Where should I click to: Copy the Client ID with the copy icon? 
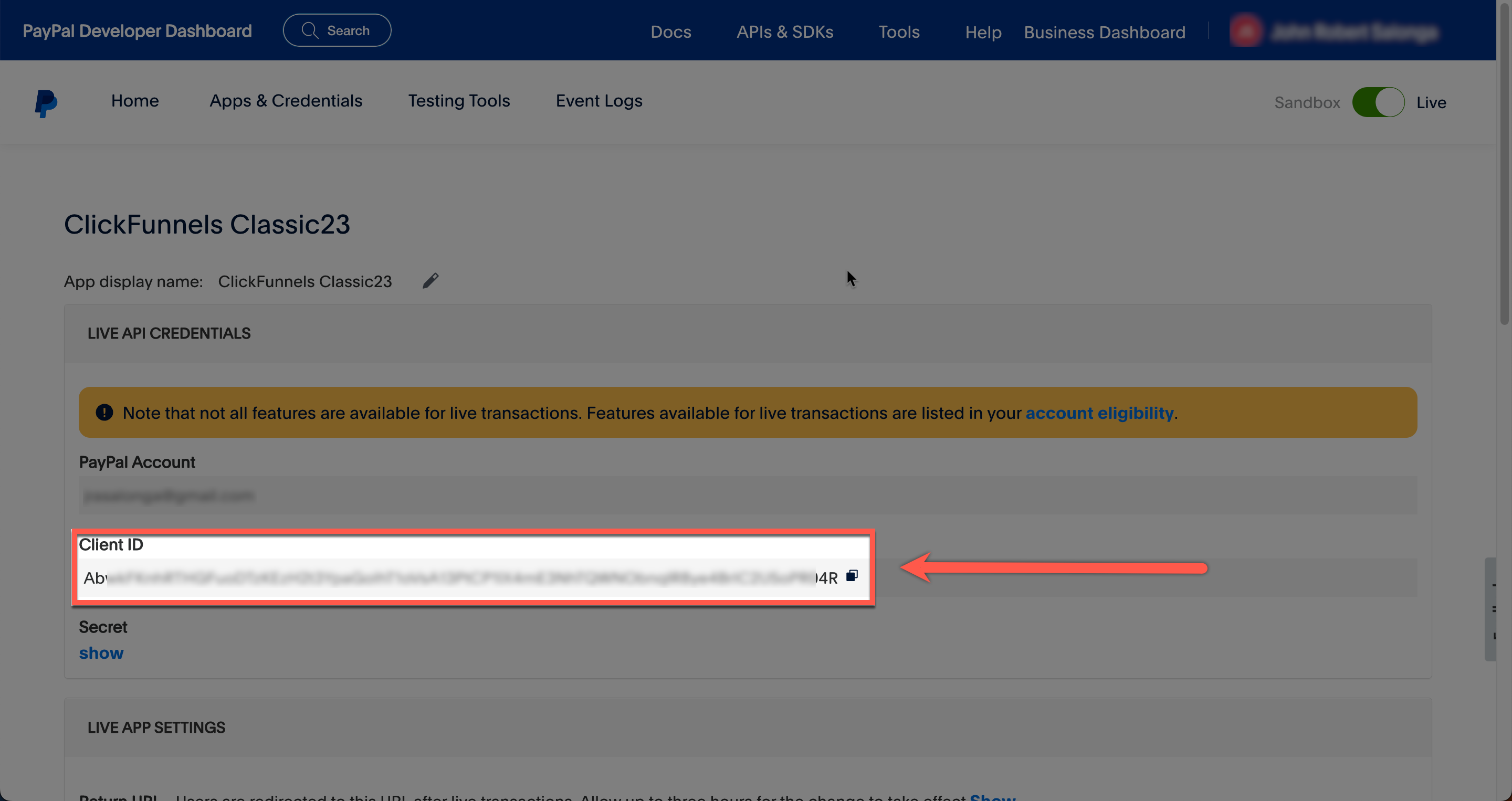point(852,576)
